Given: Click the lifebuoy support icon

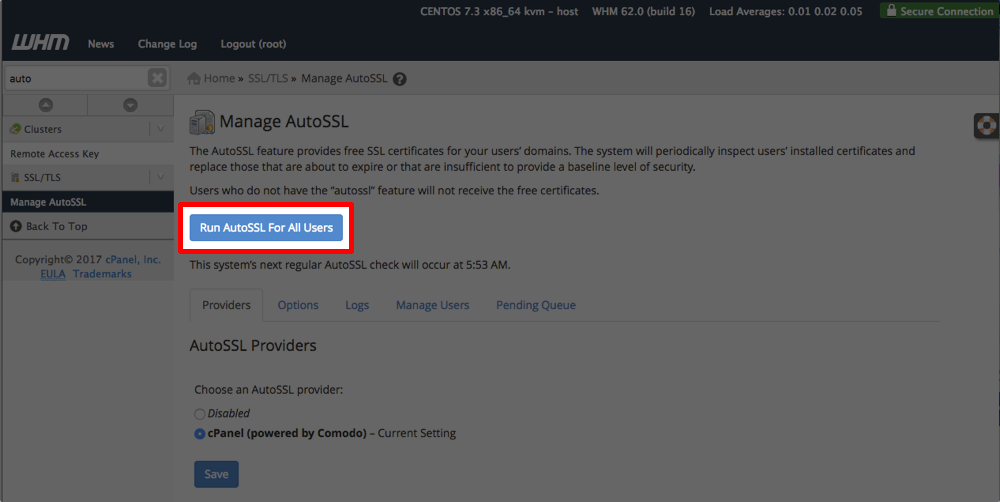Looking at the screenshot, I should coord(987,126).
